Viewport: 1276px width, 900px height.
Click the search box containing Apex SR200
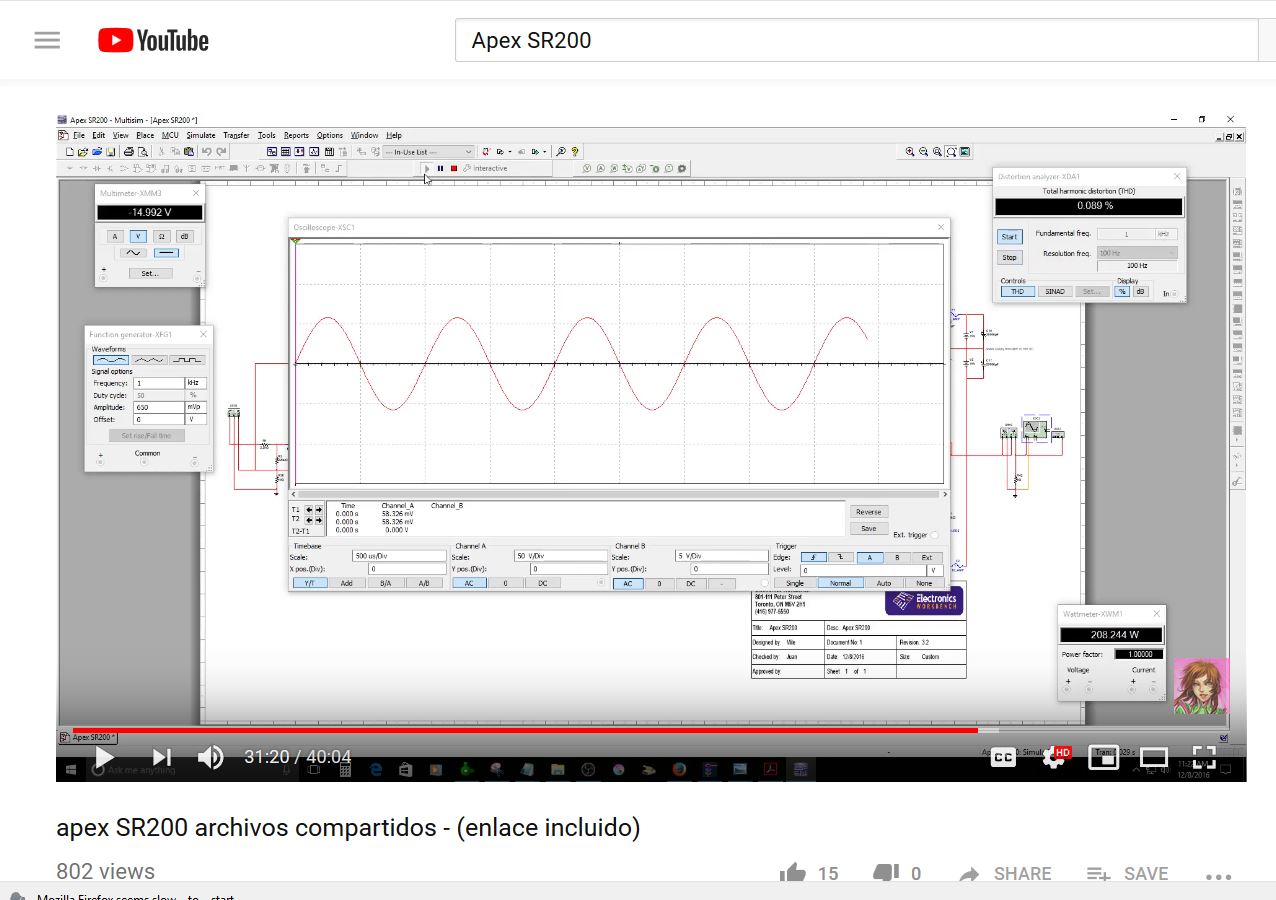(855, 40)
